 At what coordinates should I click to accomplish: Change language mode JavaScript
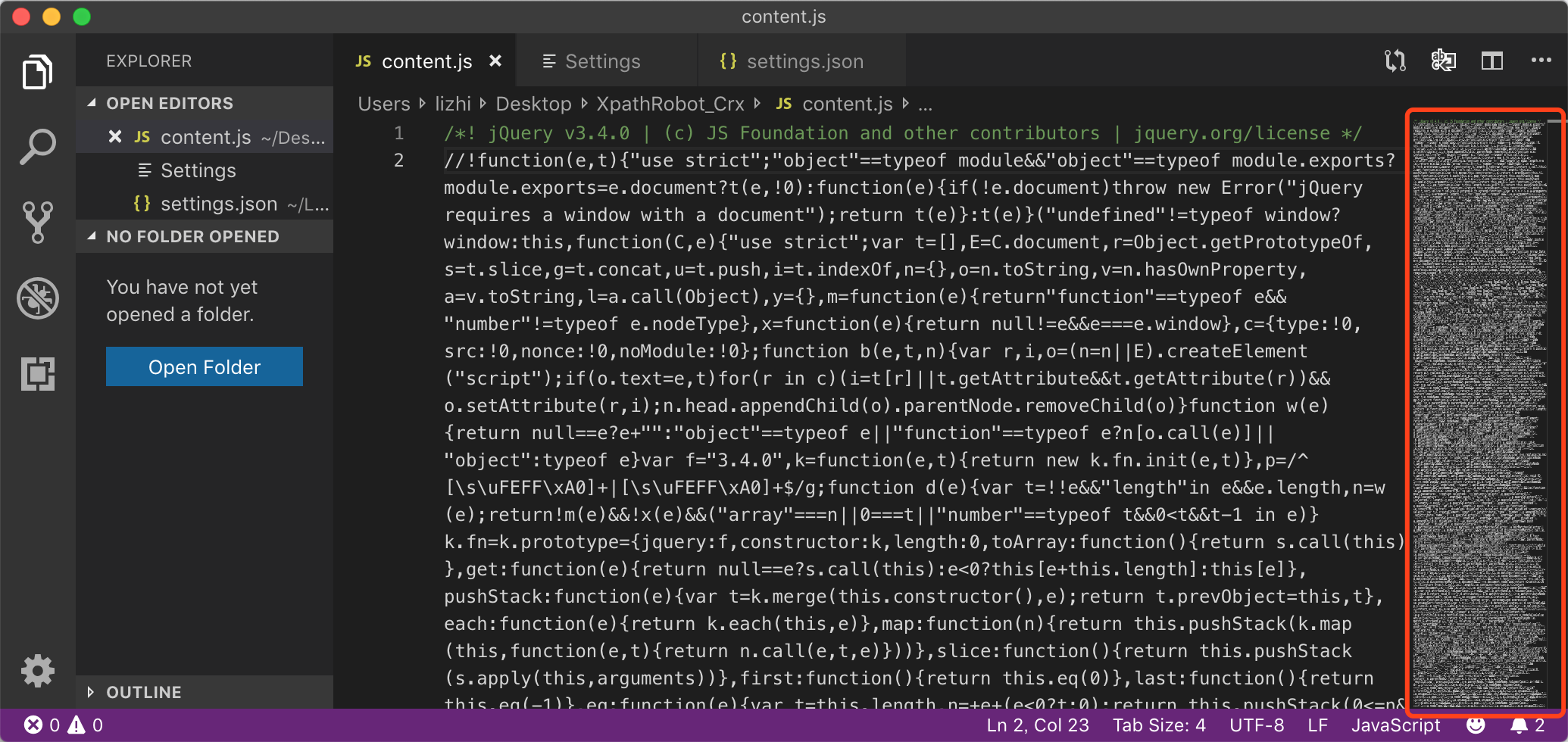pyautogui.click(x=1395, y=725)
